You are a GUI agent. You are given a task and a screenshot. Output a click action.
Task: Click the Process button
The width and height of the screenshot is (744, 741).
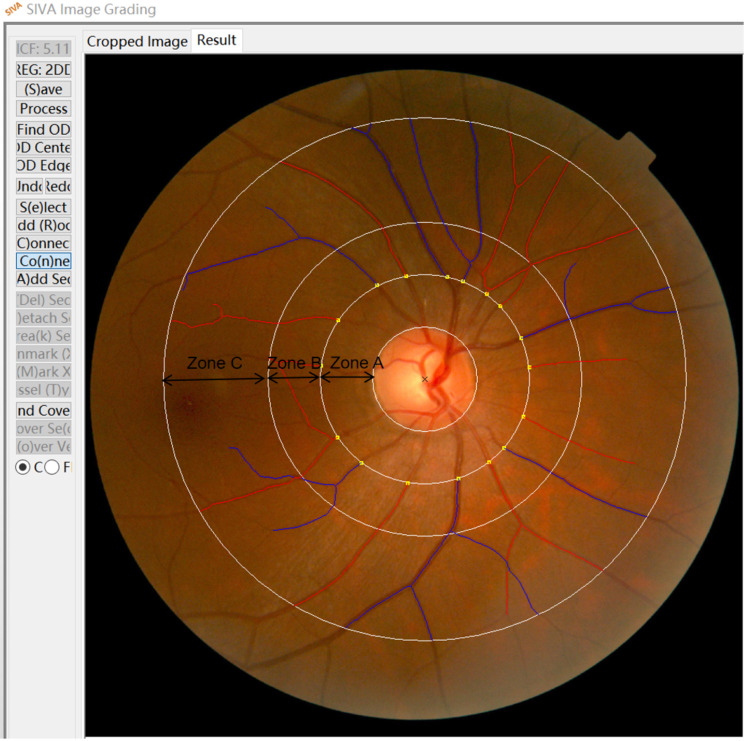43,109
